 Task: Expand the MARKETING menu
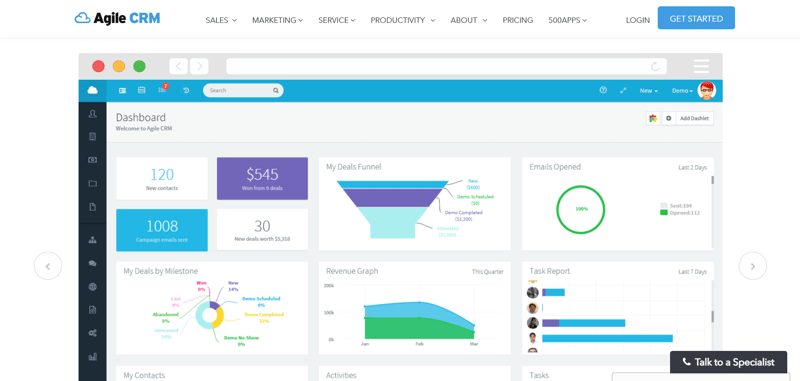pyautogui.click(x=278, y=20)
